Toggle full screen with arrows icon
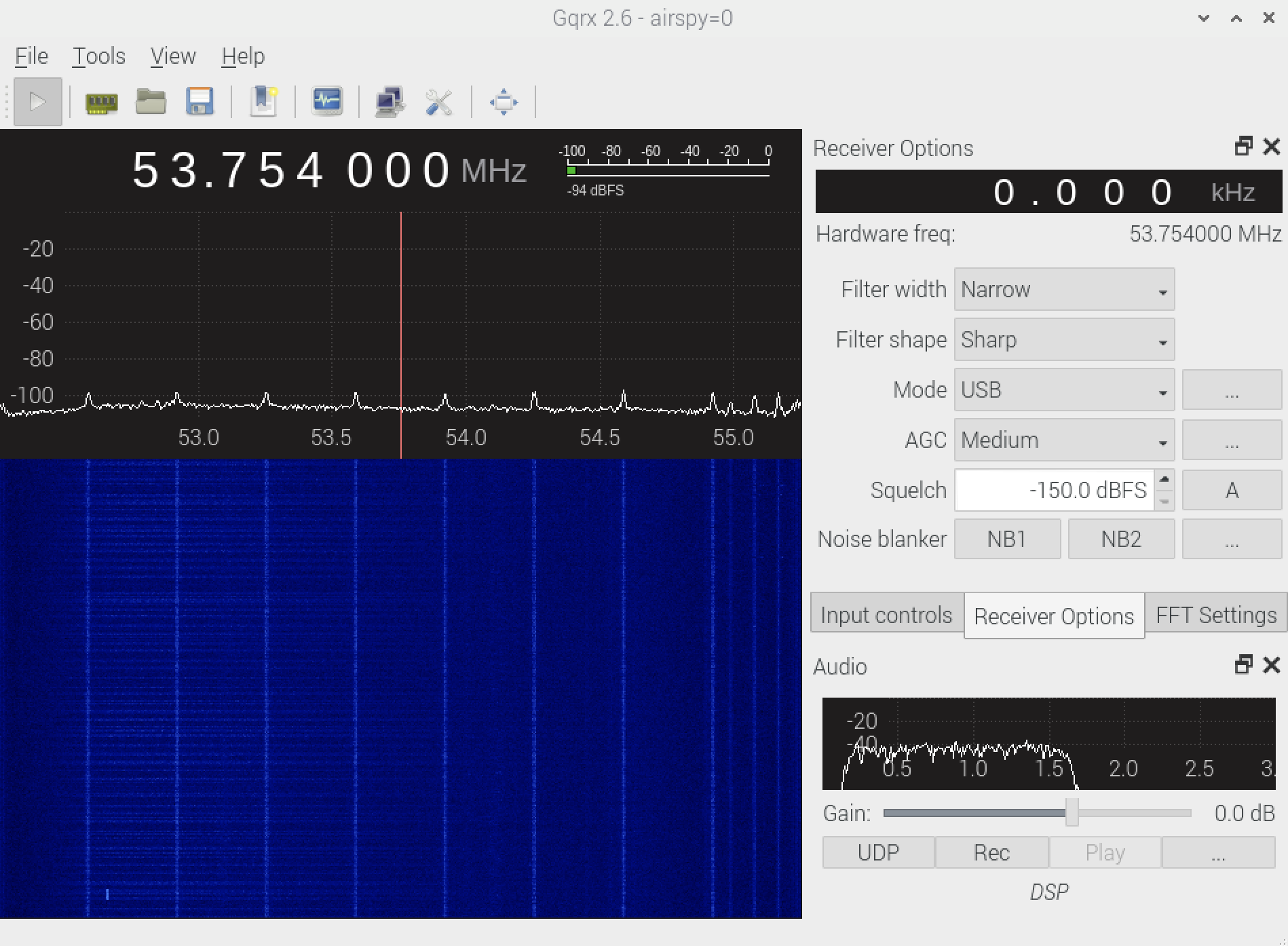 pyautogui.click(x=504, y=102)
